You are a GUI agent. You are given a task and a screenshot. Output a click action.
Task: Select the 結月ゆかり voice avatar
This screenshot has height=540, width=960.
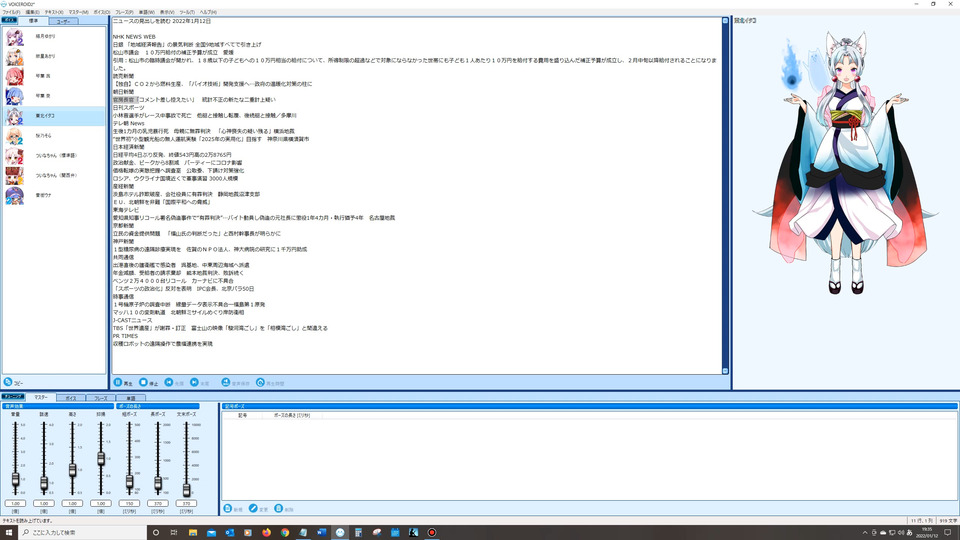coord(15,37)
